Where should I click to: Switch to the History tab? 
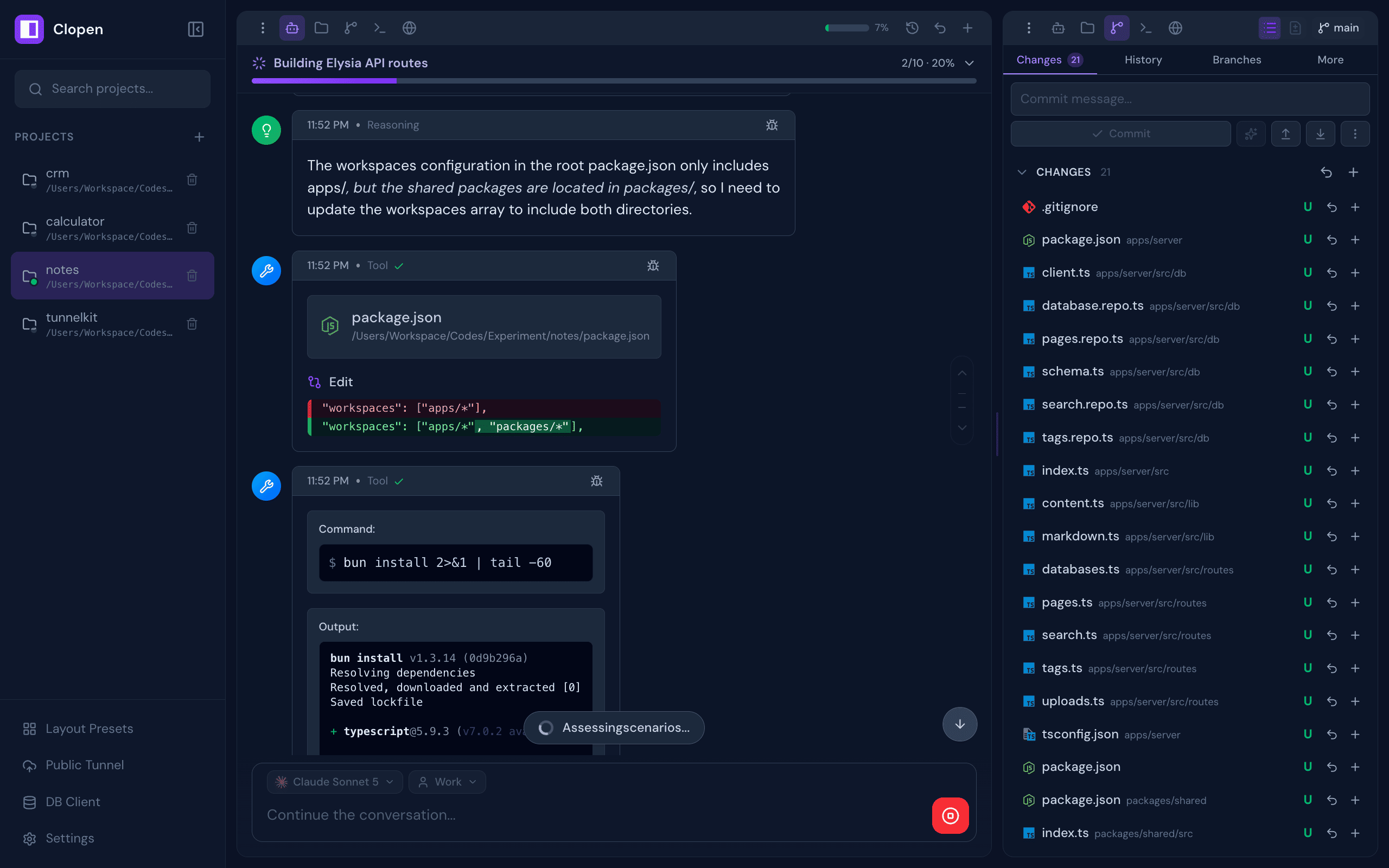[1143, 60]
